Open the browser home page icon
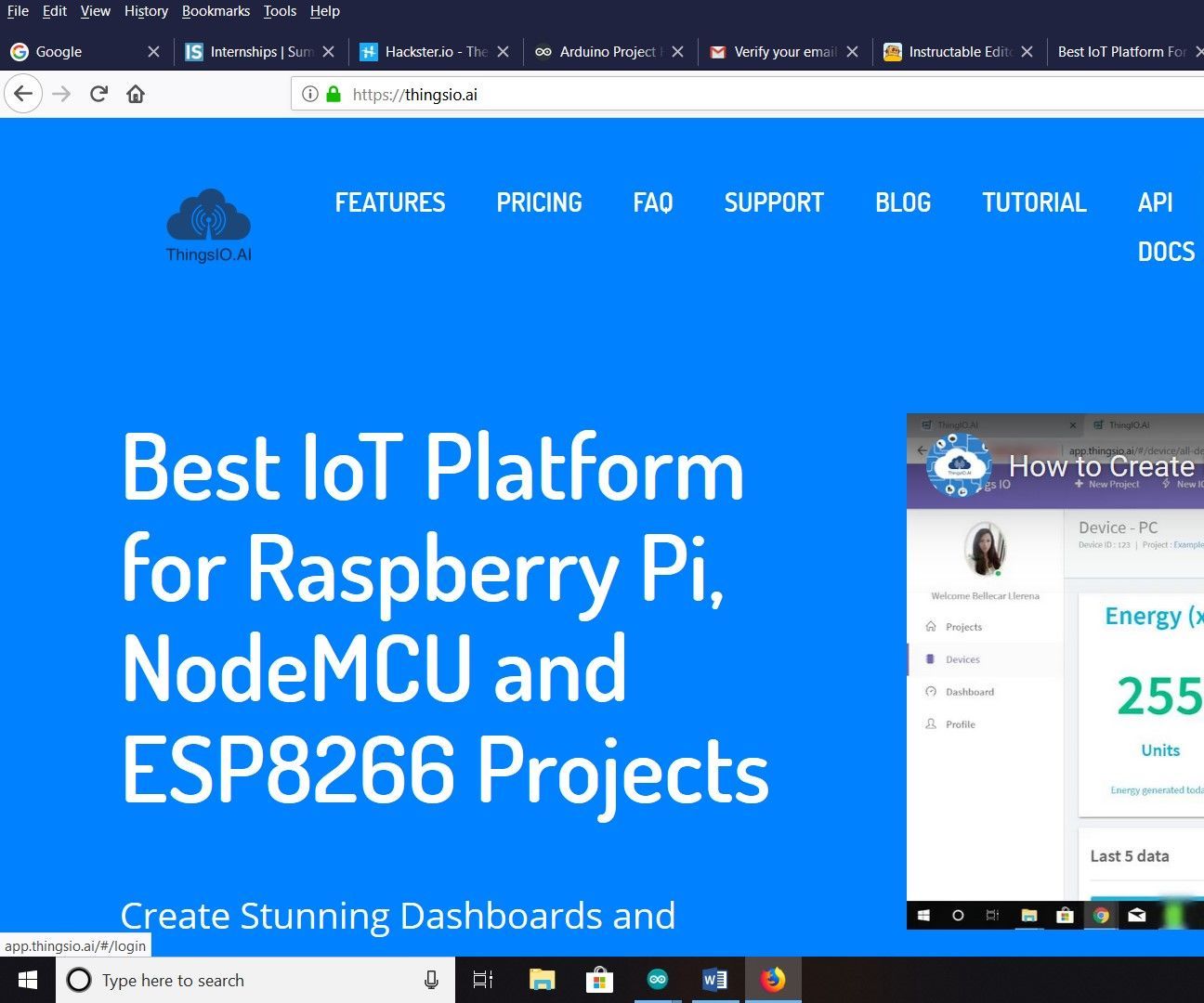 [136, 93]
